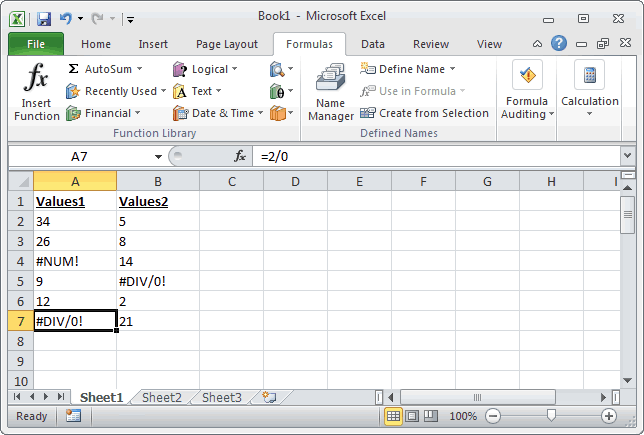Go to last sheet navigation arrow
The width and height of the screenshot is (644, 435).
click(x=61, y=396)
